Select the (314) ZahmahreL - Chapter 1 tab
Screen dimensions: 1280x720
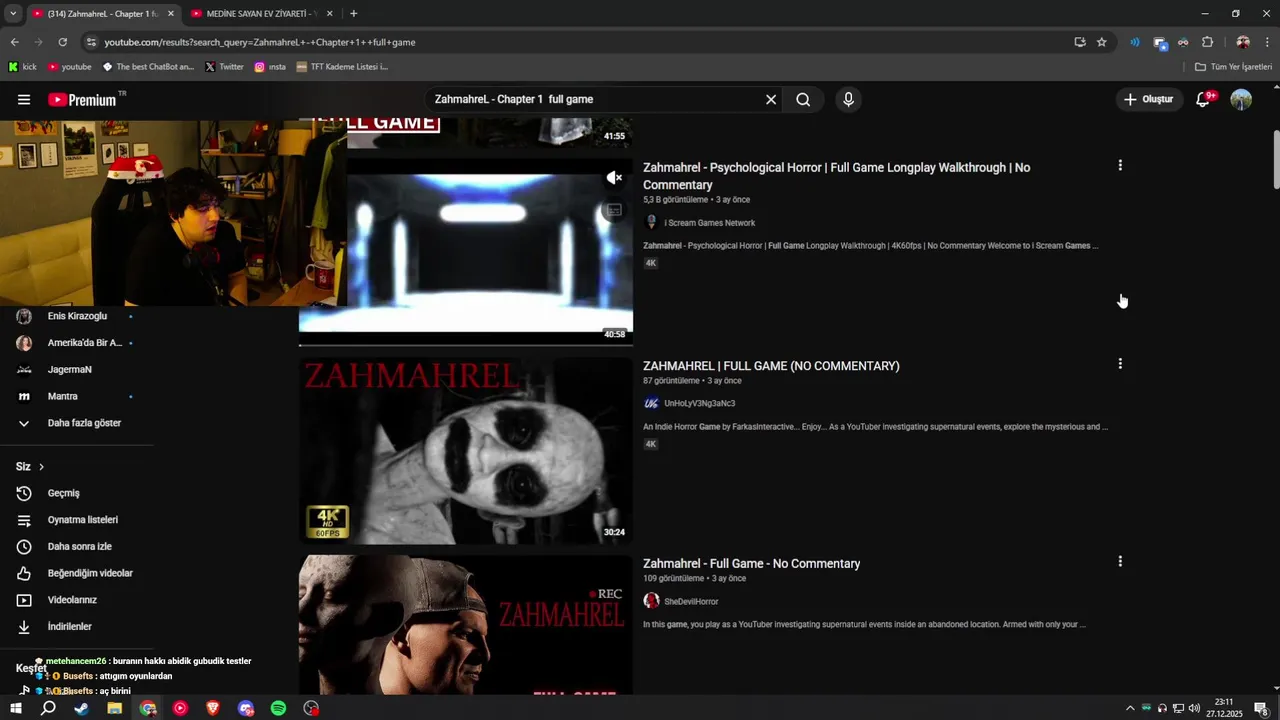(104, 14)
